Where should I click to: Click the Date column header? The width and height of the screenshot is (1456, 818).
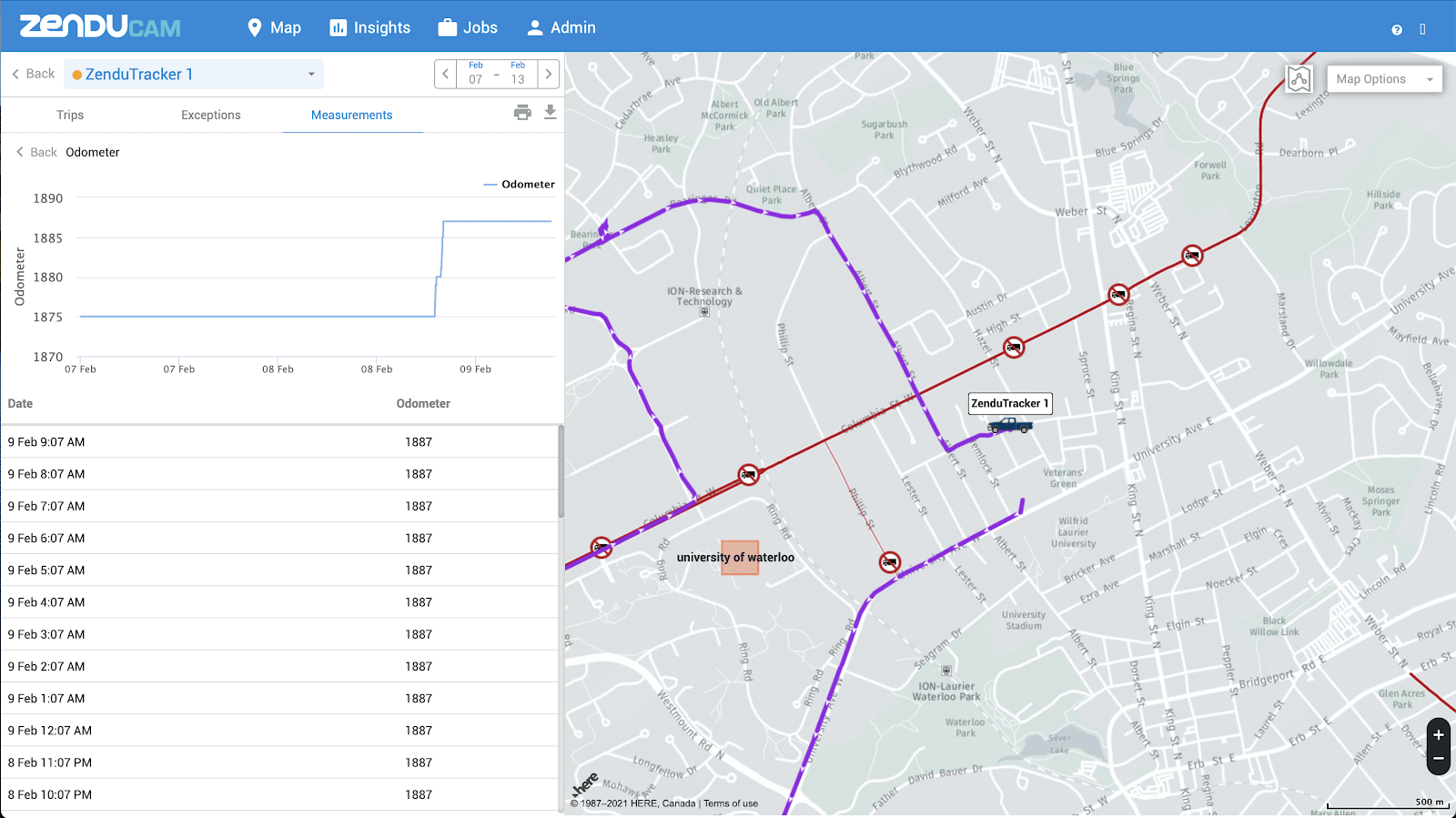coord(20,403)
